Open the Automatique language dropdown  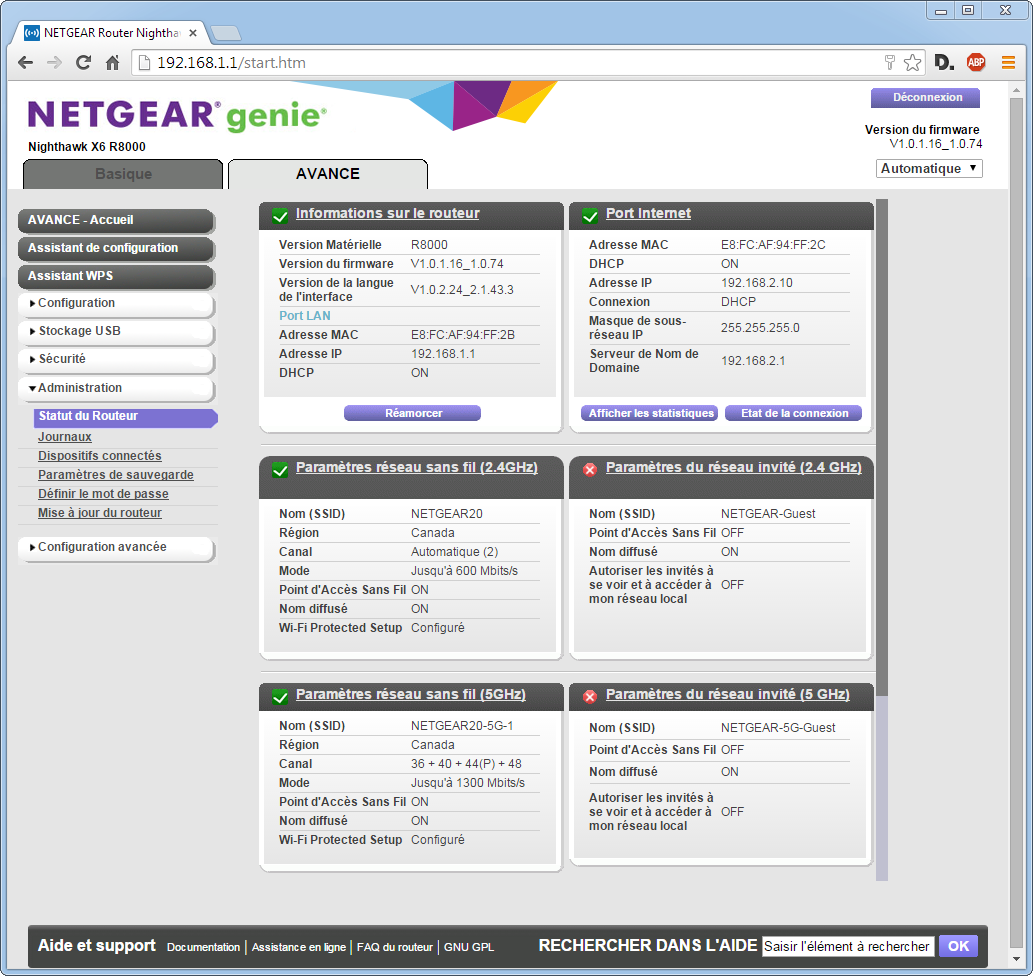coord(929,169)
